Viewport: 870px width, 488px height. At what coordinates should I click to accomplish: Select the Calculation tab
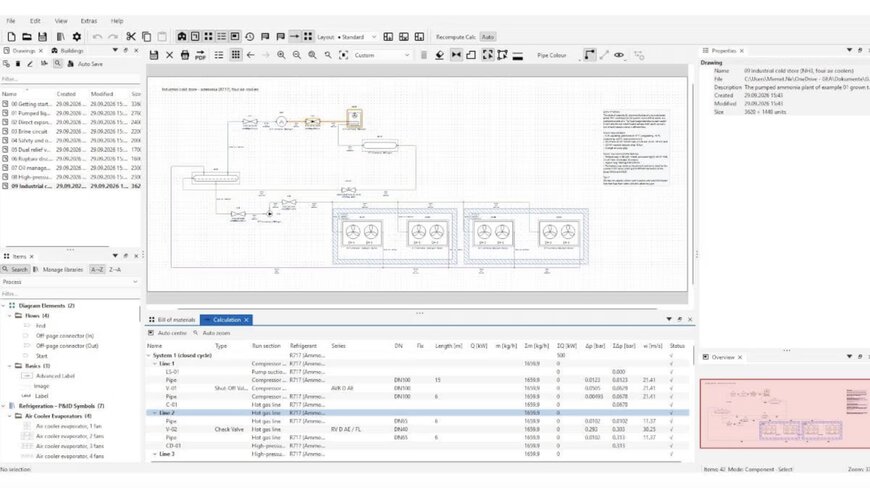[226, 320]
